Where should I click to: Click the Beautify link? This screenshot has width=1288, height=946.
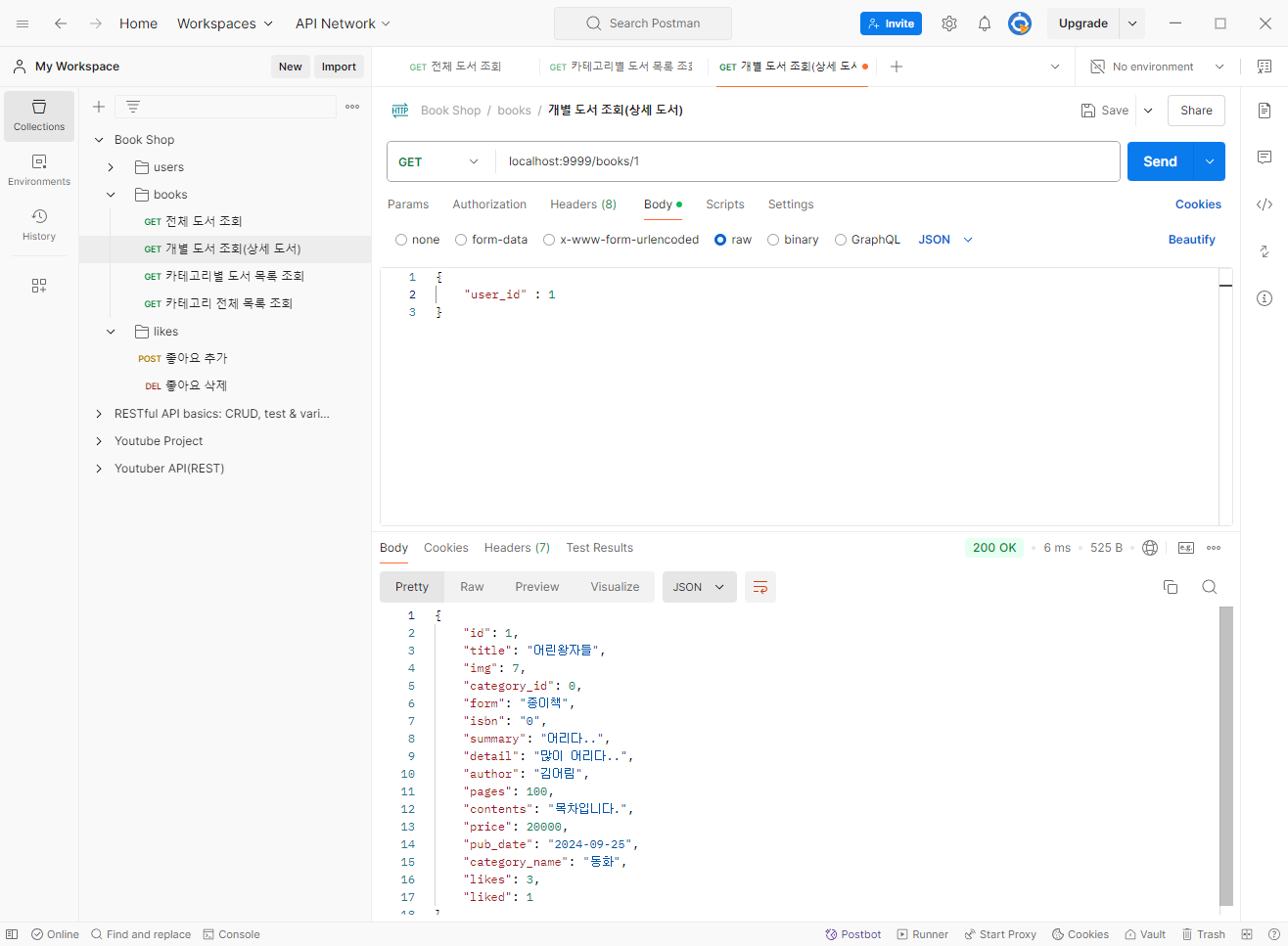click(1191, 240)
